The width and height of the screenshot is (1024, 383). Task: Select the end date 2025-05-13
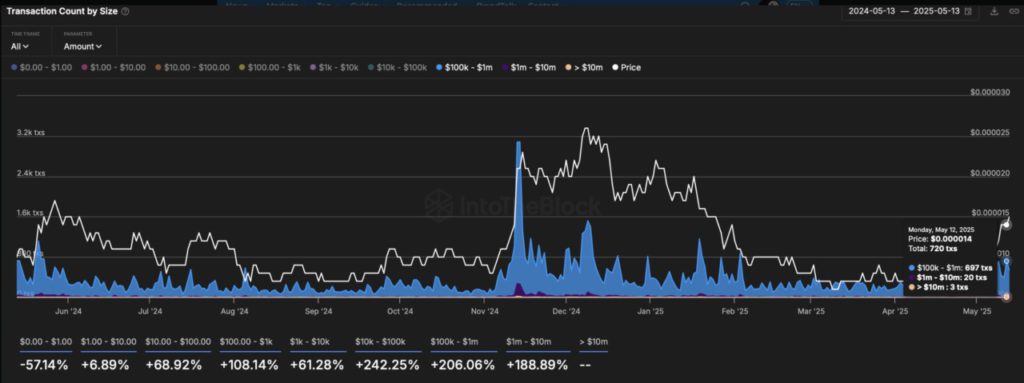tap(937, 12)
